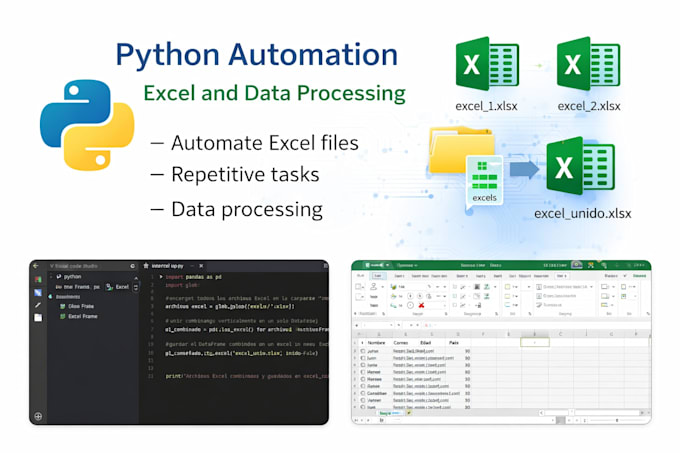Click the Correo header cell

[x=401, y=342]
